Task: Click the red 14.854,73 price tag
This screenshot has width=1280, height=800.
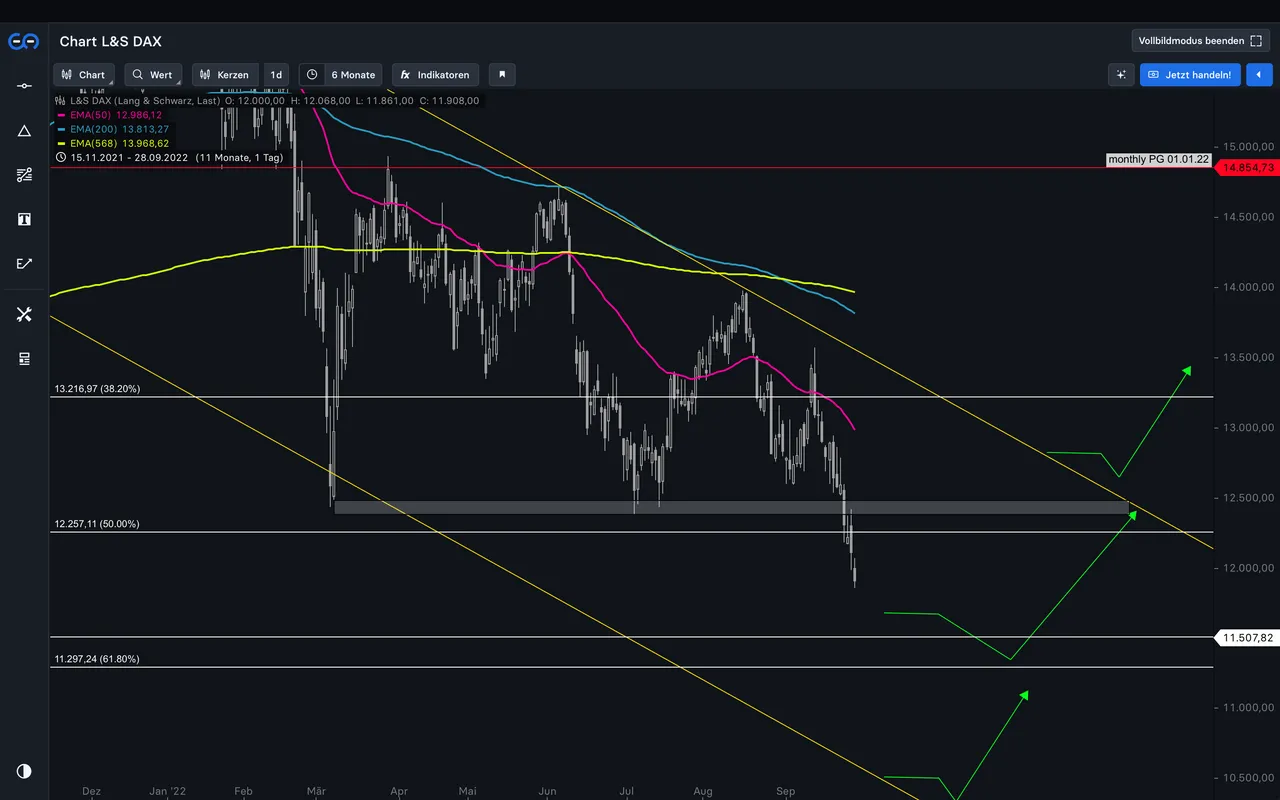Action: (x=1247, y=167)
